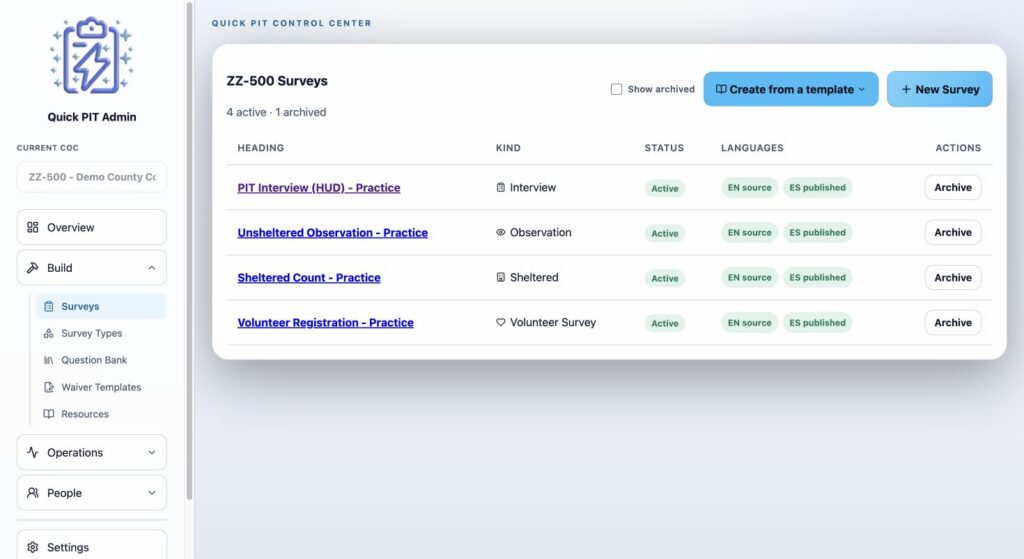1024x559 pixels.
Task: Click Active status badge for Unsheltered Observation
Action: coord(664,233)
